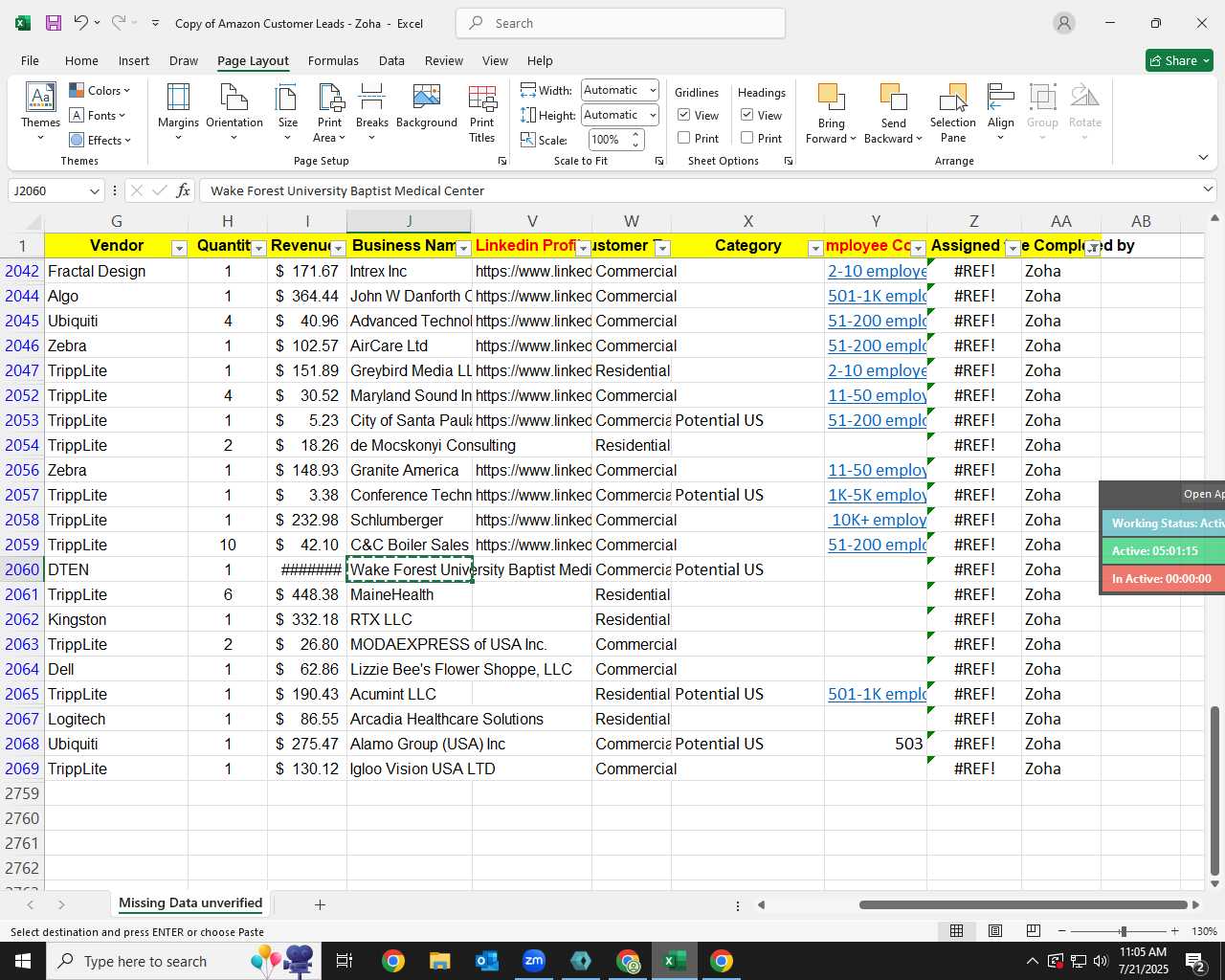Launch Outlook from the taskbar
1225x980 pixels.
pos(486,961)
